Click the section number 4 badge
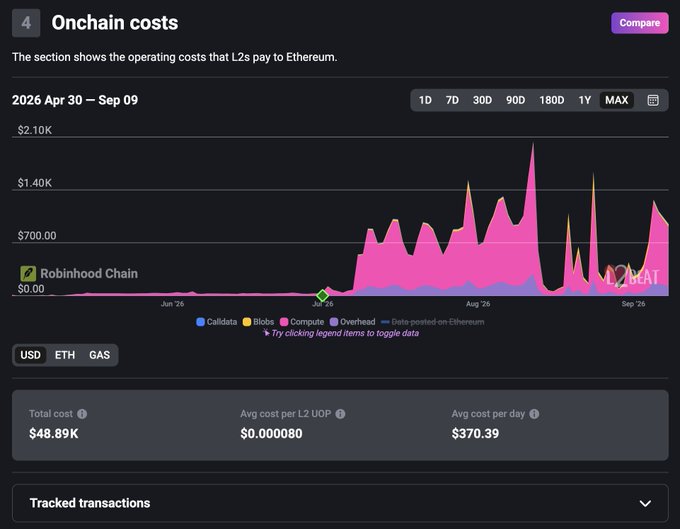 point(26,23)
